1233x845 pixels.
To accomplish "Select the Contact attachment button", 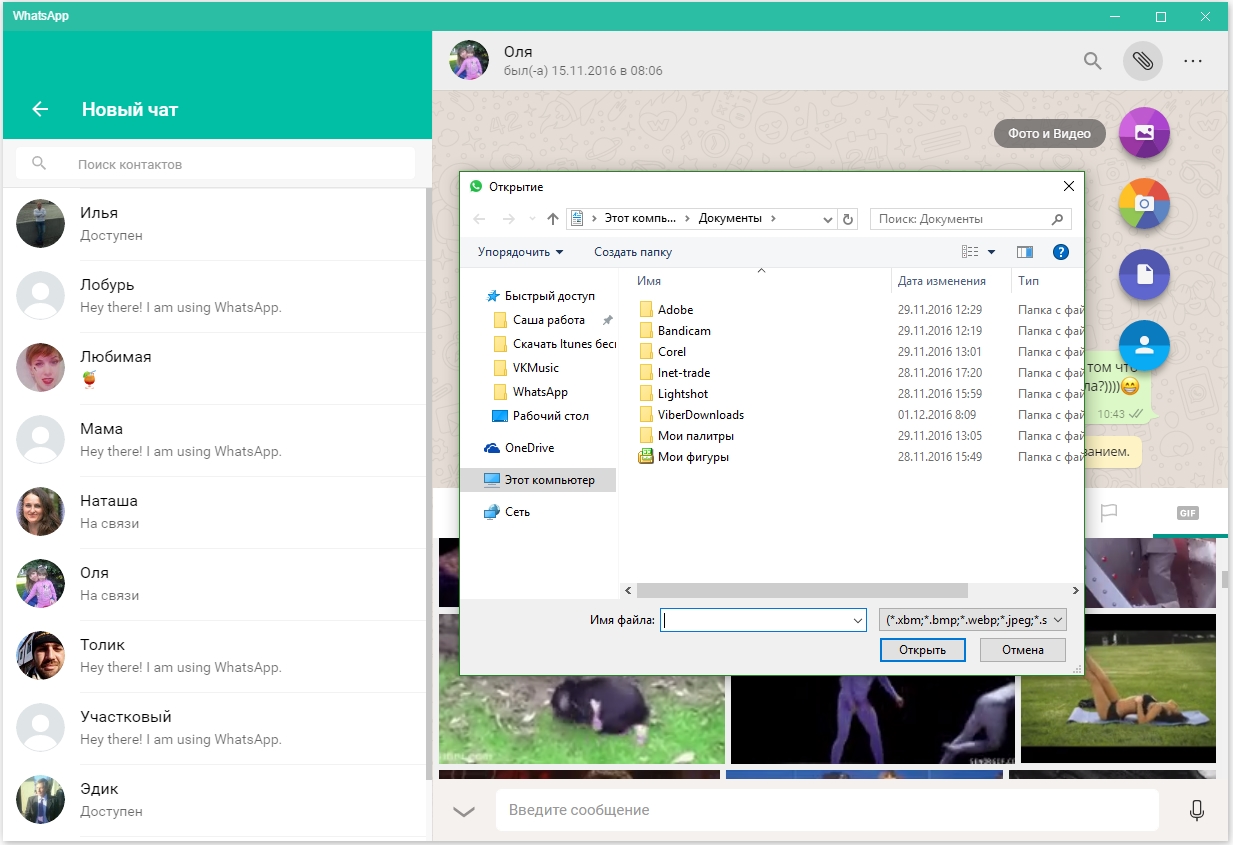I will (1144, 346).
